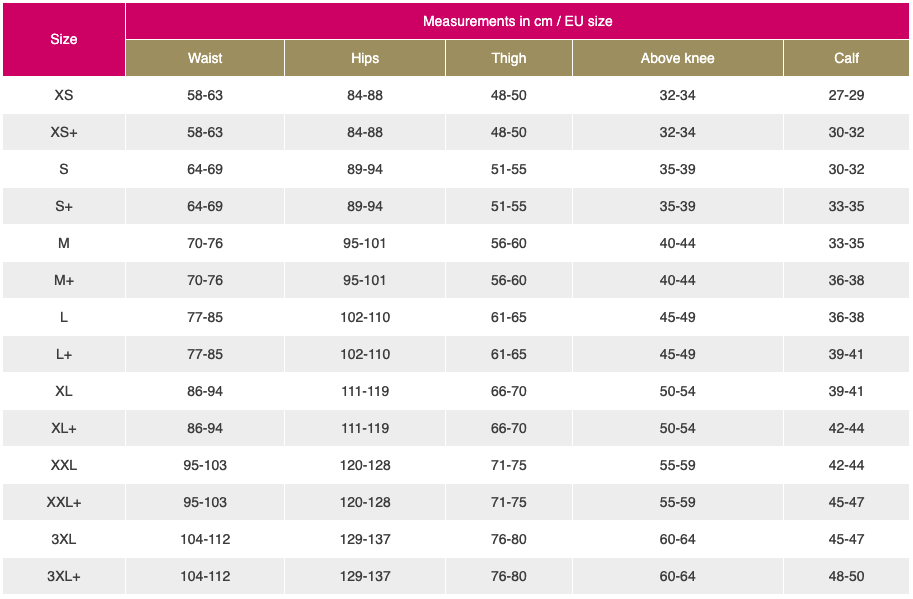
Task: Click the Hips column header
Action: click(x=365, y=58)
